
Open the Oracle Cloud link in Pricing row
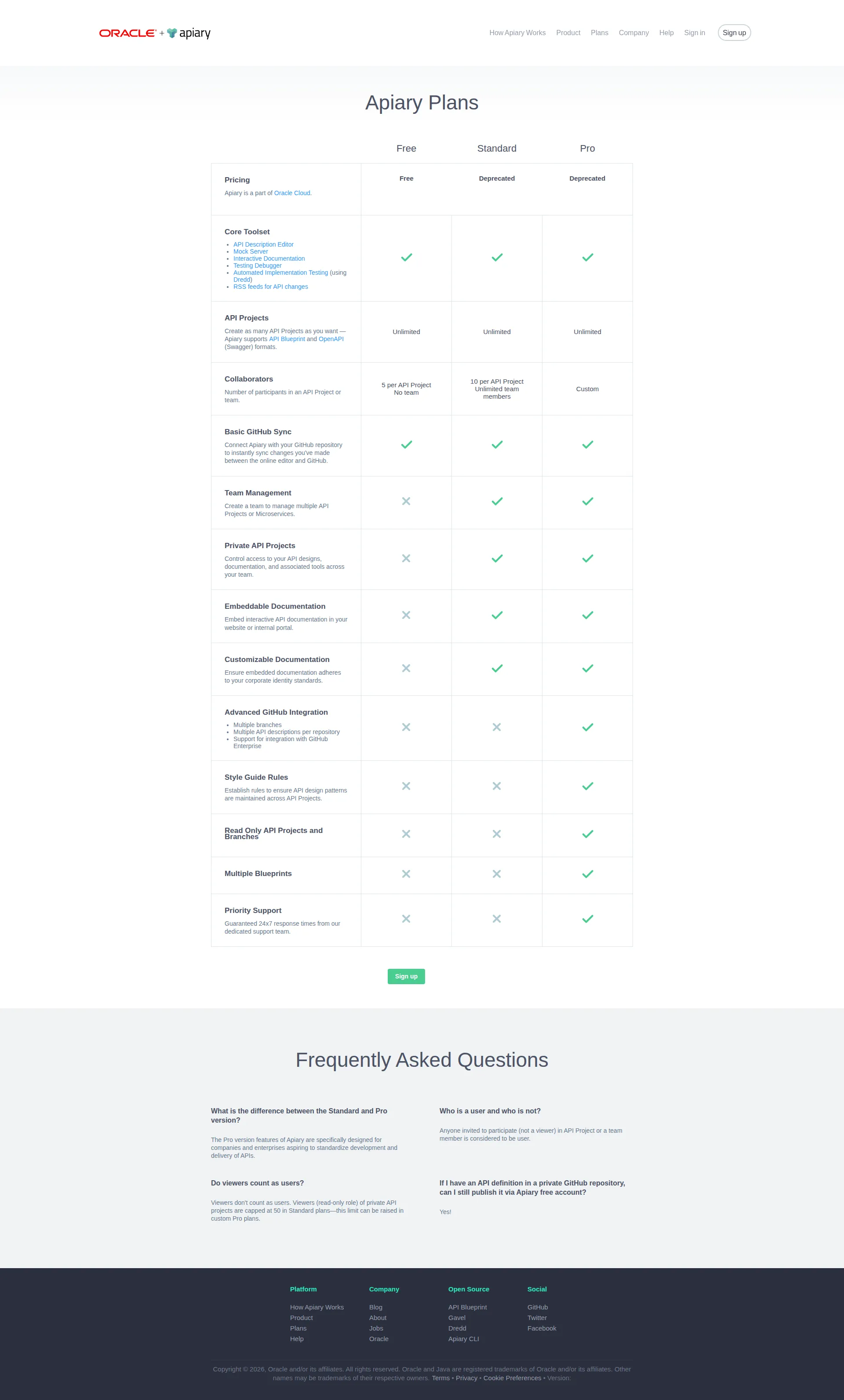pyautogui.click(x=292, y=193)
